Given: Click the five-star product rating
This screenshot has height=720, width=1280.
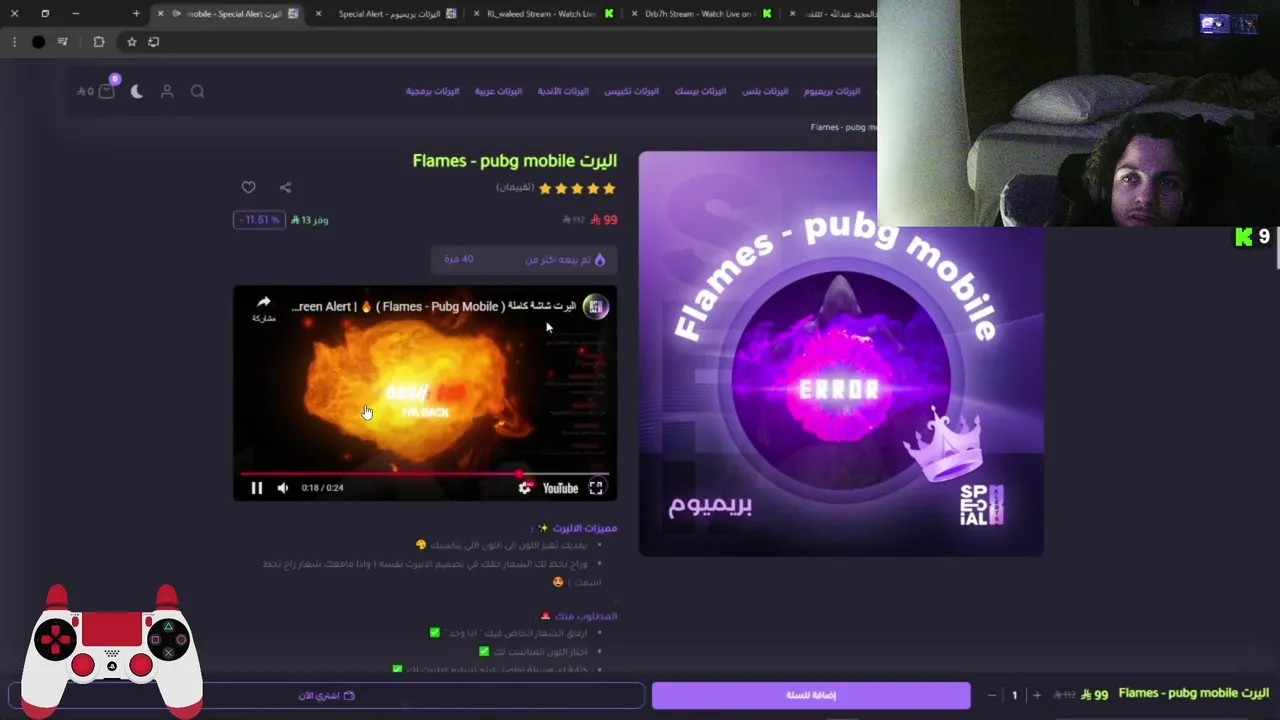Looking at the screenshot, I should click(x=577, y=188).
